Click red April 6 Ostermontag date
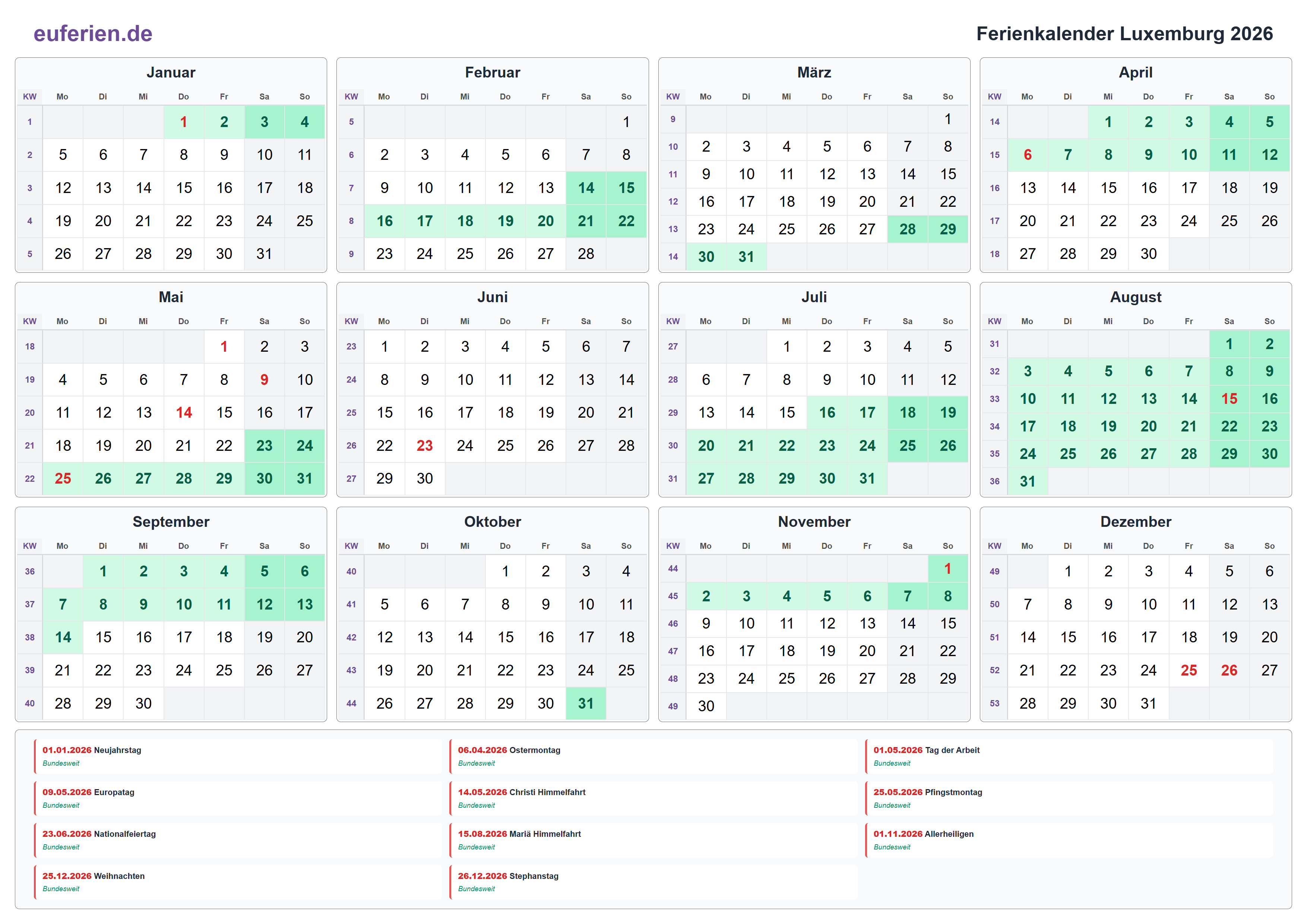 pyautogui.click(x=1027, y=155)
